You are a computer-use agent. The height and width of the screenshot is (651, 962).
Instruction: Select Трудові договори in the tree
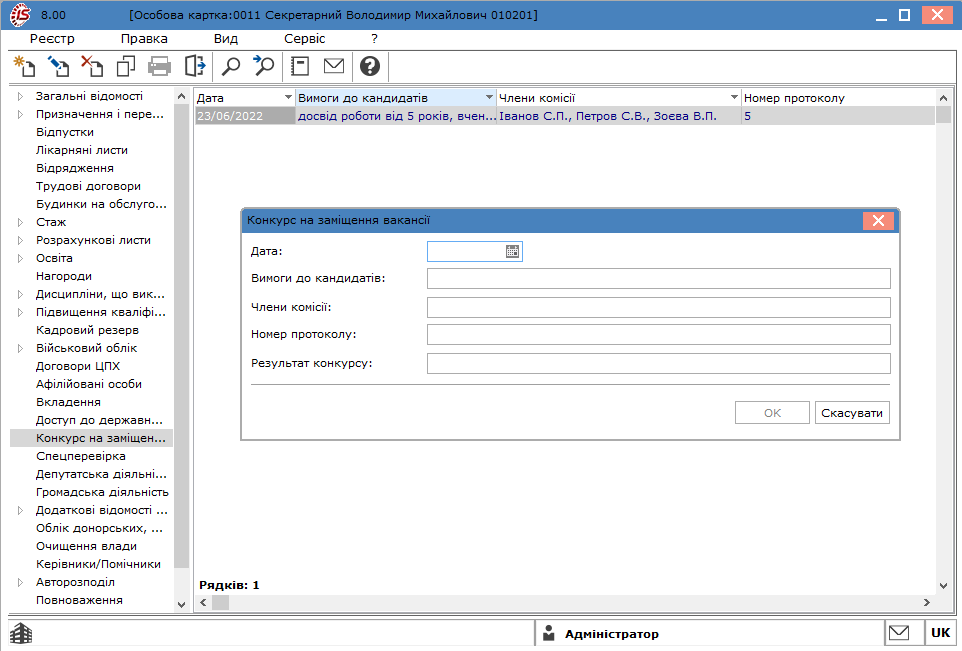click(88, 186)
